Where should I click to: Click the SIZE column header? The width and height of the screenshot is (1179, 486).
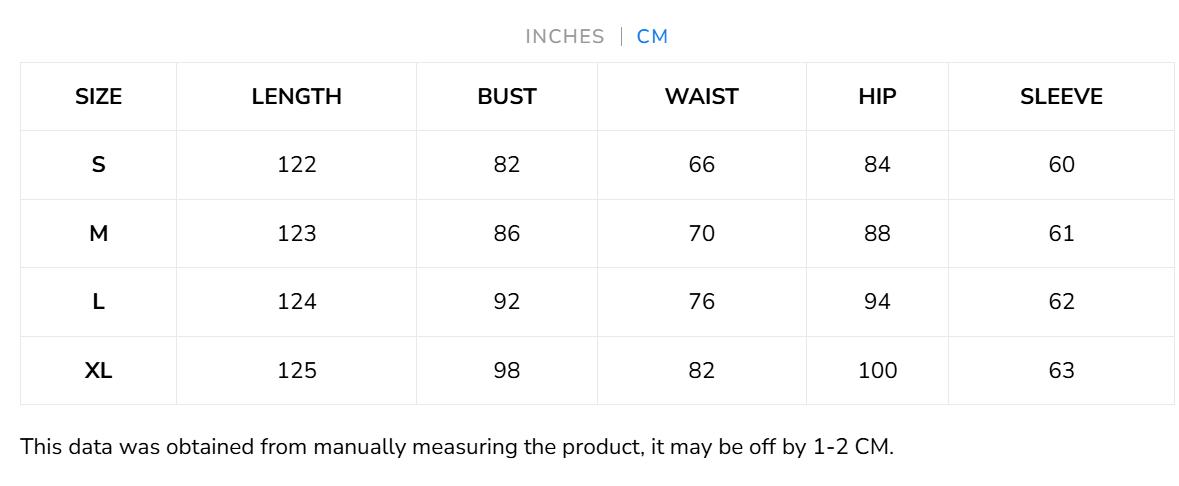[x=98, y=97]
